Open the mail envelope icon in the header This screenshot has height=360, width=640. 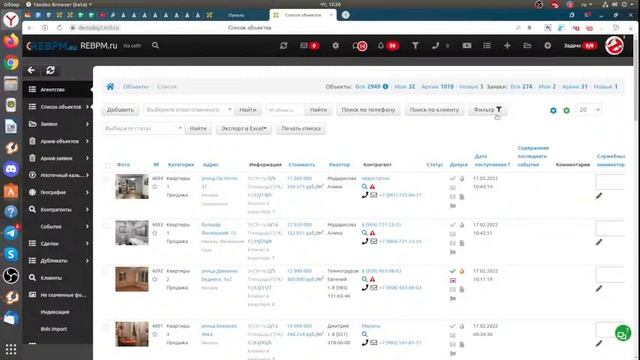pyautogui.click(x=304, y=46)
